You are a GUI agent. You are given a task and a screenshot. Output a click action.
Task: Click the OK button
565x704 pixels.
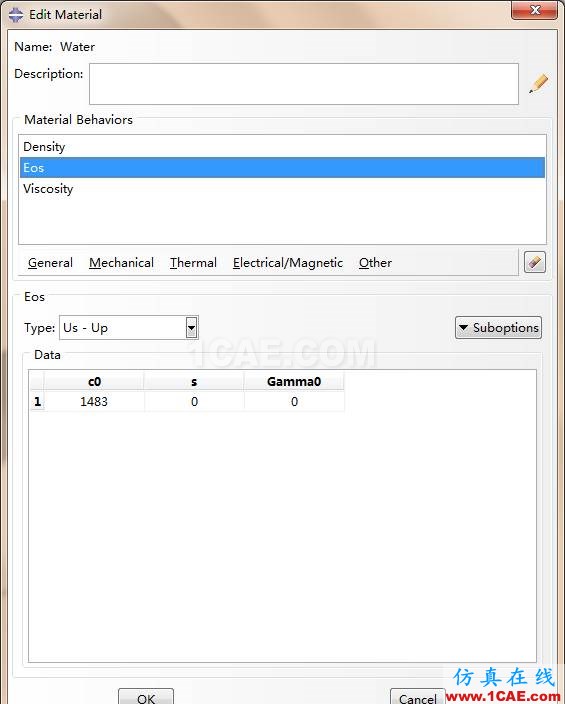146,696
